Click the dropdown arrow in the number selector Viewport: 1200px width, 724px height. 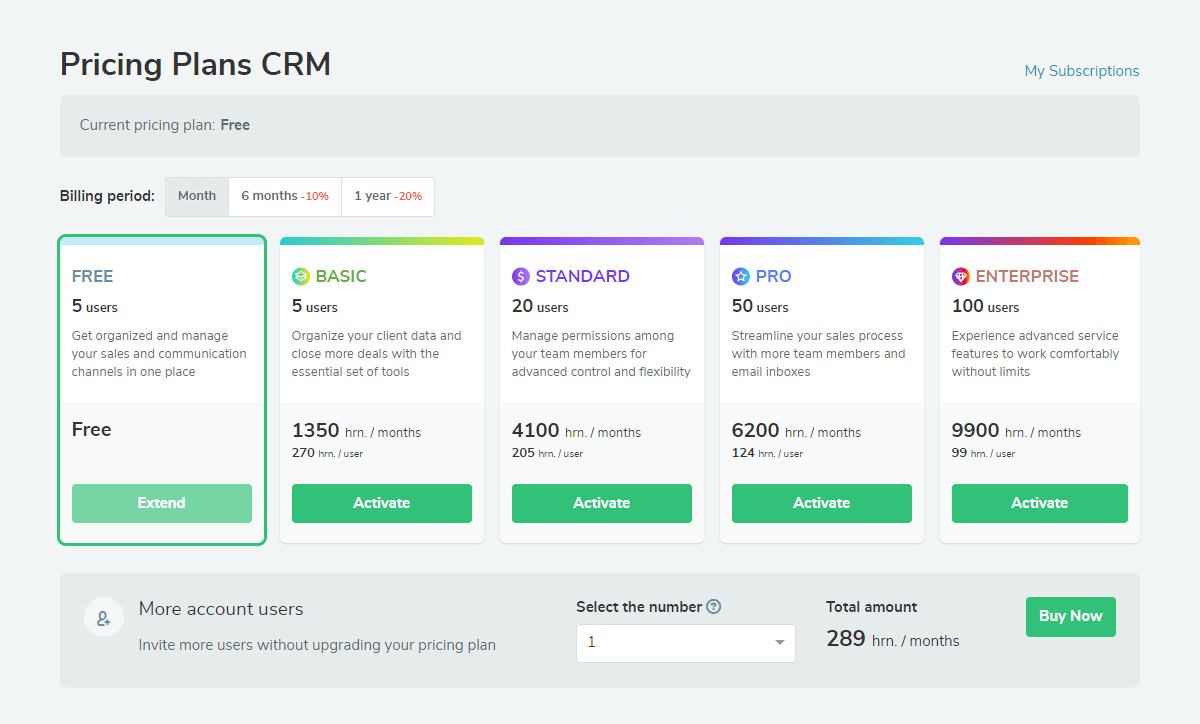tap(780, 643)
